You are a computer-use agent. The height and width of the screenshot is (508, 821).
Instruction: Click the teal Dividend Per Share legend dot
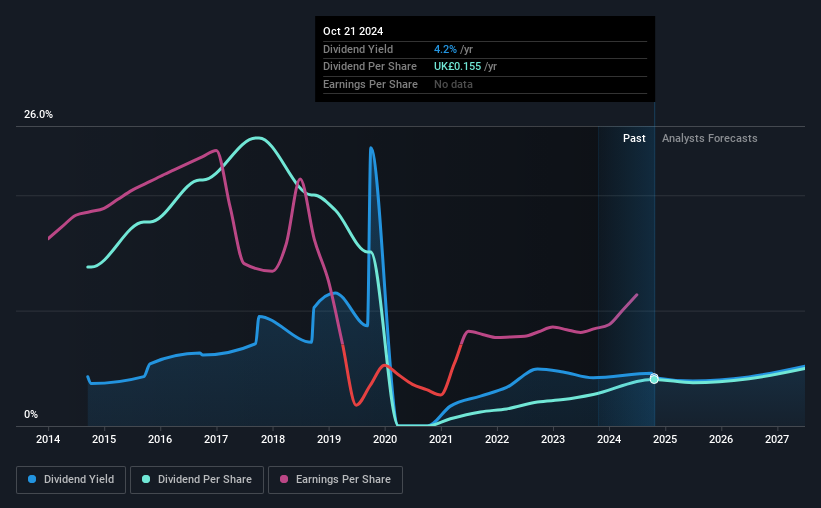(x=146, y=479)
